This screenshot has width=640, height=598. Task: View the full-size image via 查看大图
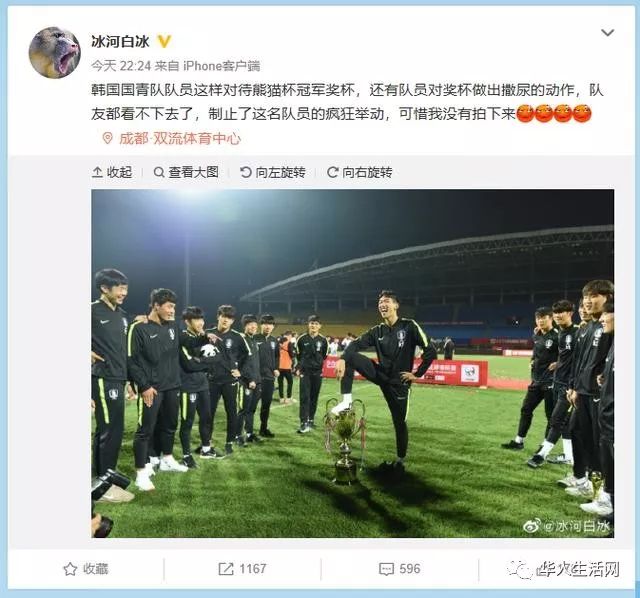click(x=186, y=172)
